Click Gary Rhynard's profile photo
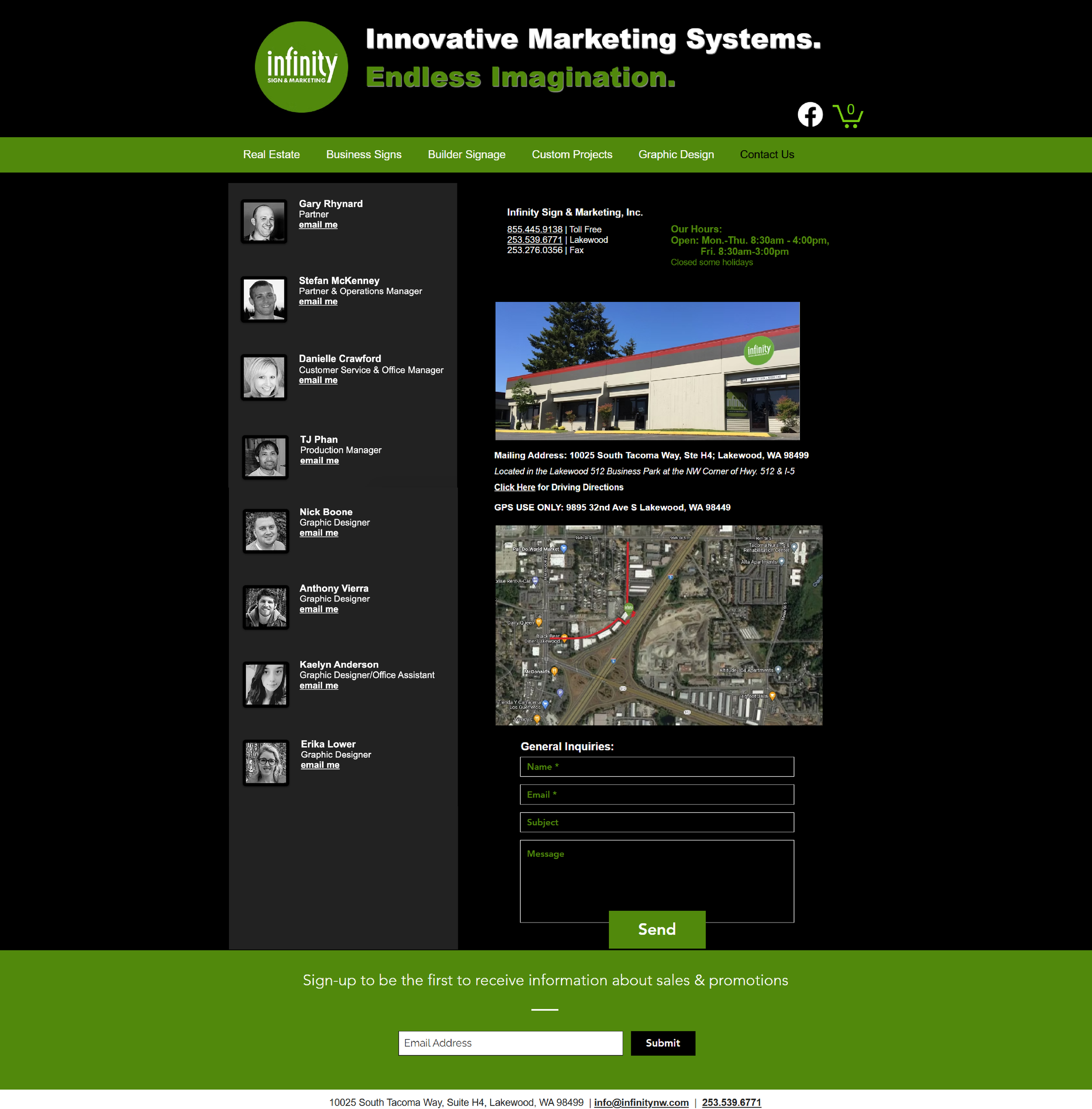Screen dimensions: 1092x1109 pyautogui.click(x=264, y=221)
